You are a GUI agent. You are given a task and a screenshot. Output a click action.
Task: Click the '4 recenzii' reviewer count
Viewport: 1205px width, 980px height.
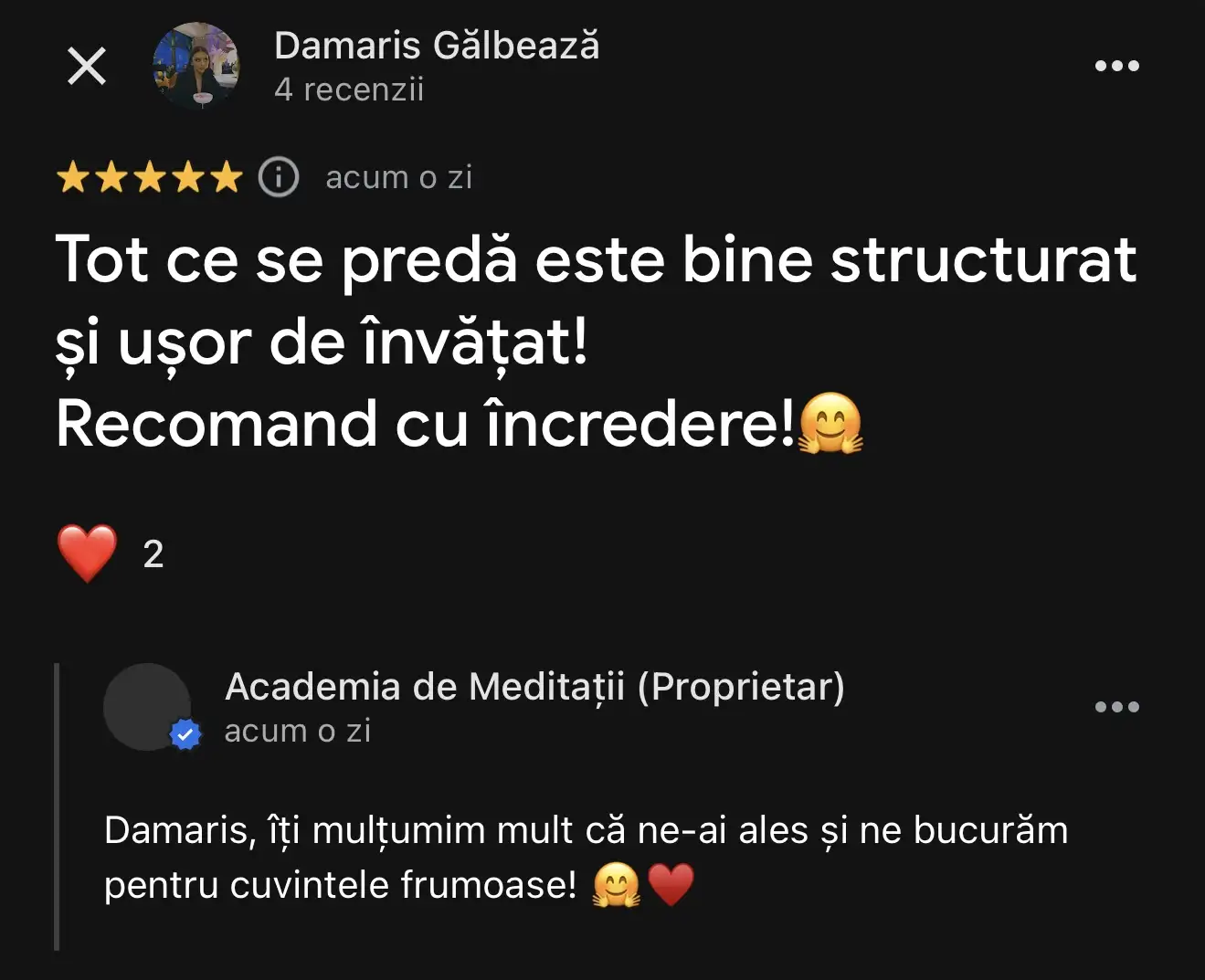(349, 90)
